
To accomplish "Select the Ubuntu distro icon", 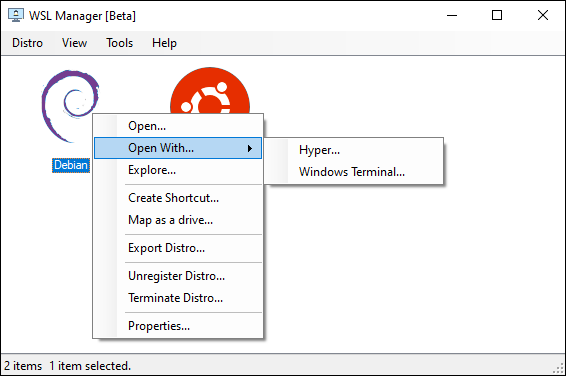I will pyautogui.click(x=210, y=90).
